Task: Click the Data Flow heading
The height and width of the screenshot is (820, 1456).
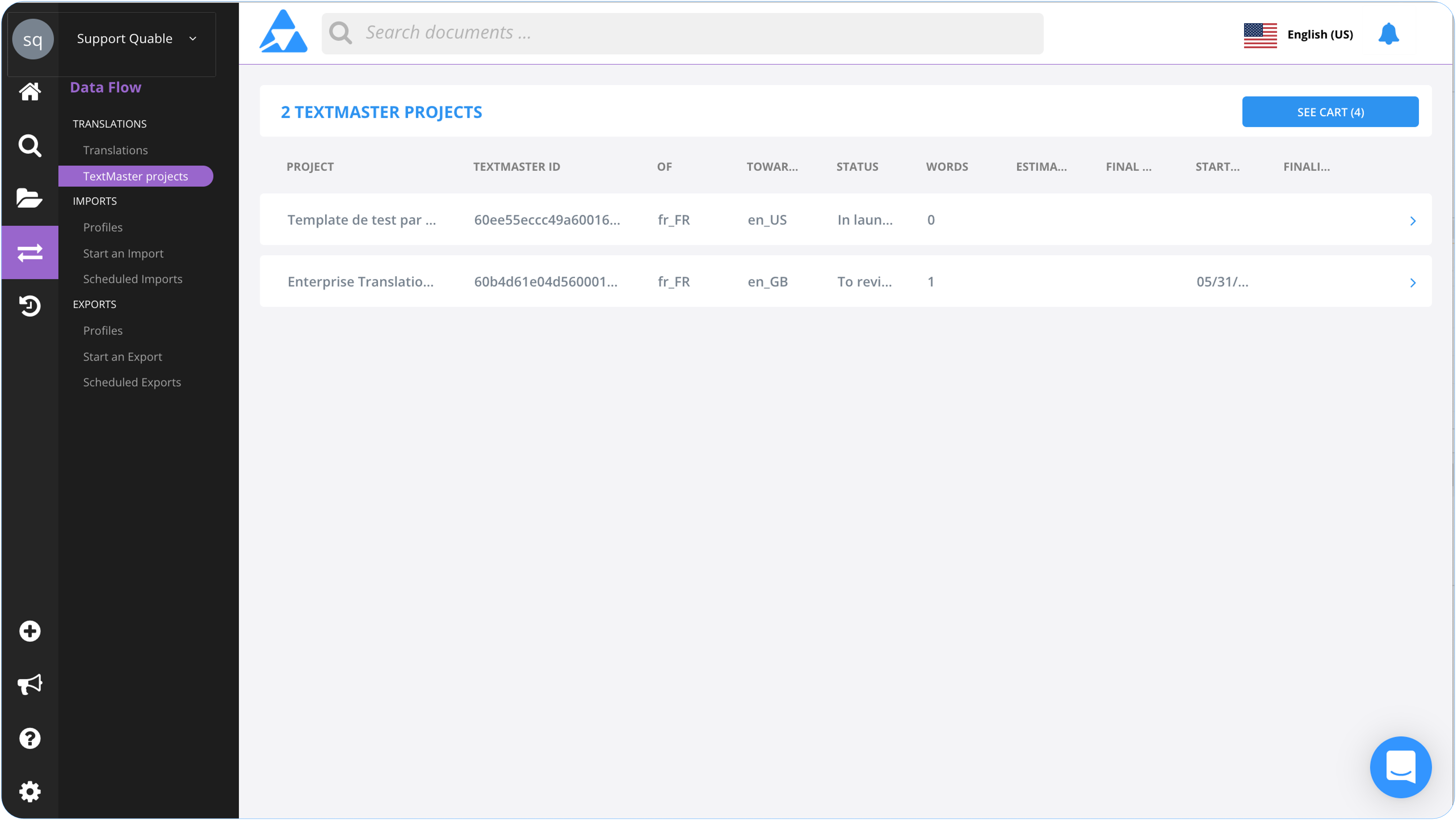Action: 106,87
